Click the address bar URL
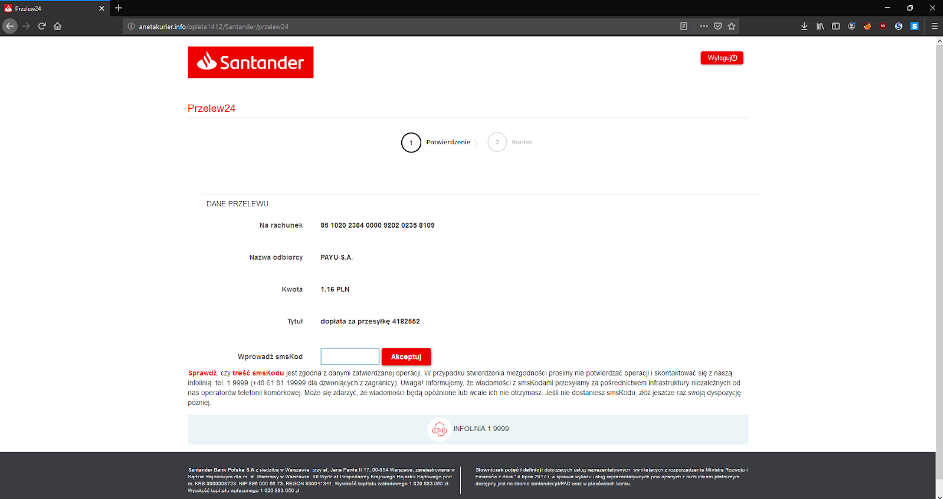Viewport: 943px width, 499px height. pyautogui.click(x=213, y=26)
